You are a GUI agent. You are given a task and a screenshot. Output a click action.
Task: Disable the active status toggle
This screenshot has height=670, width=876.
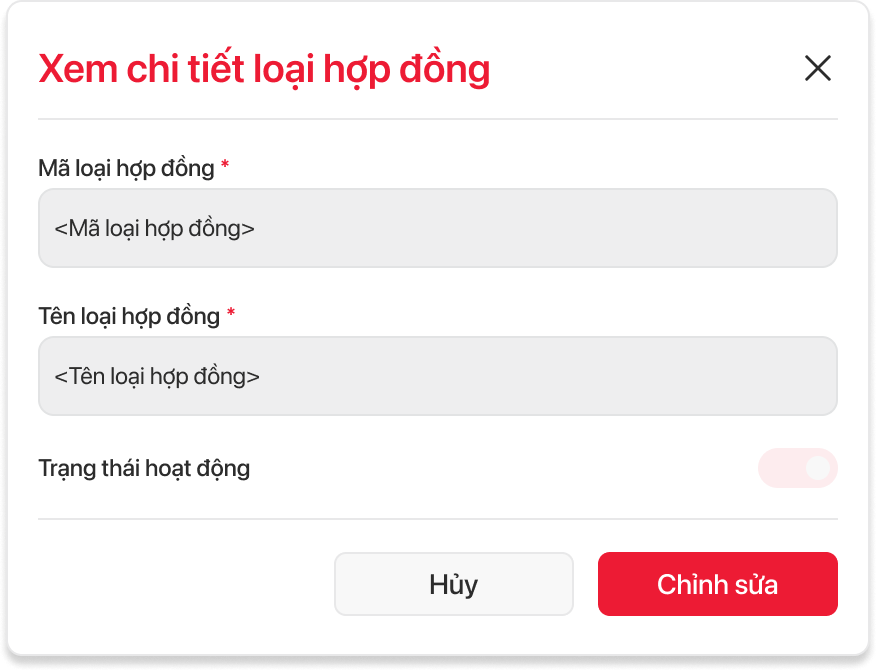tap(797, 468)
